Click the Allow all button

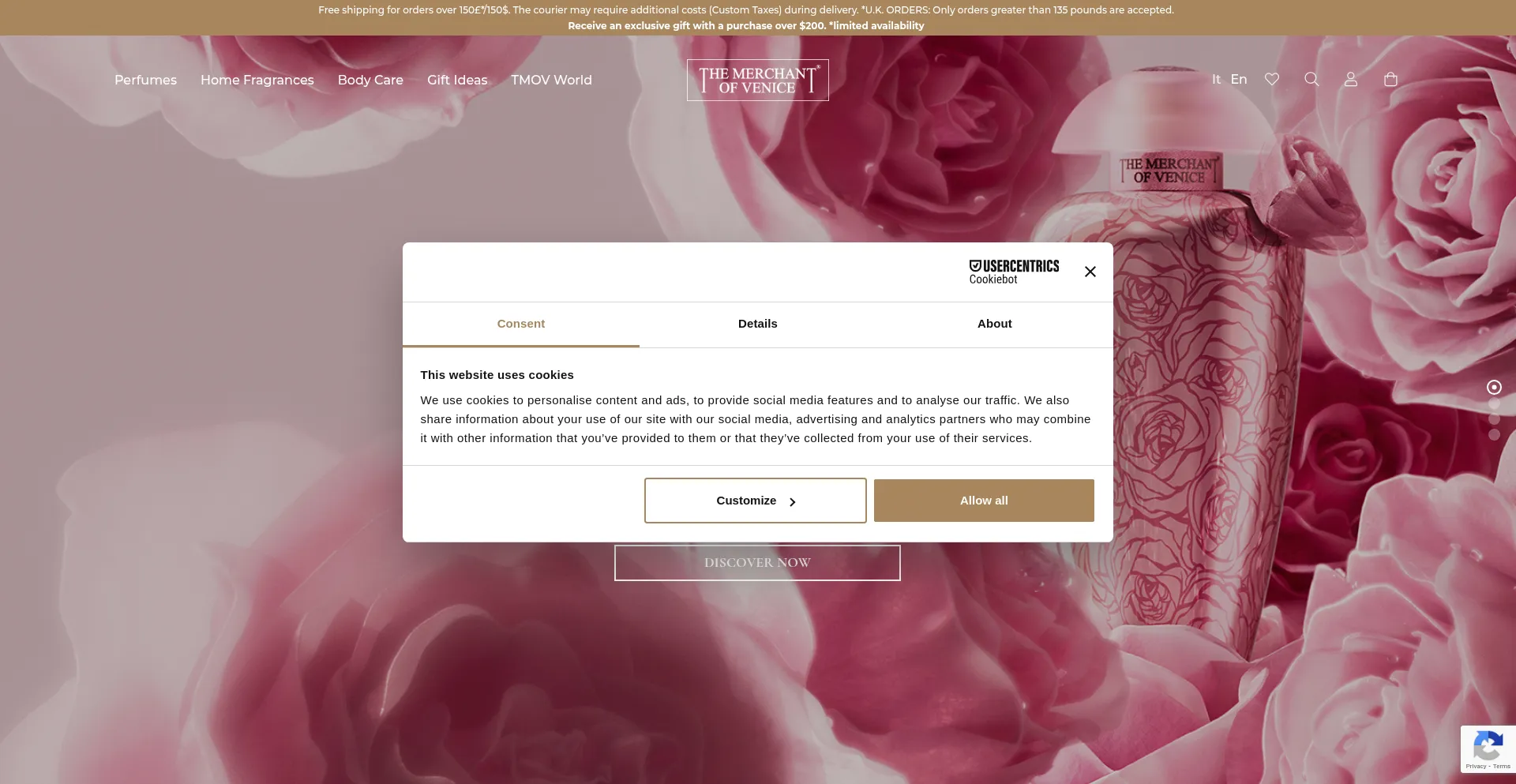coord(984,501)
